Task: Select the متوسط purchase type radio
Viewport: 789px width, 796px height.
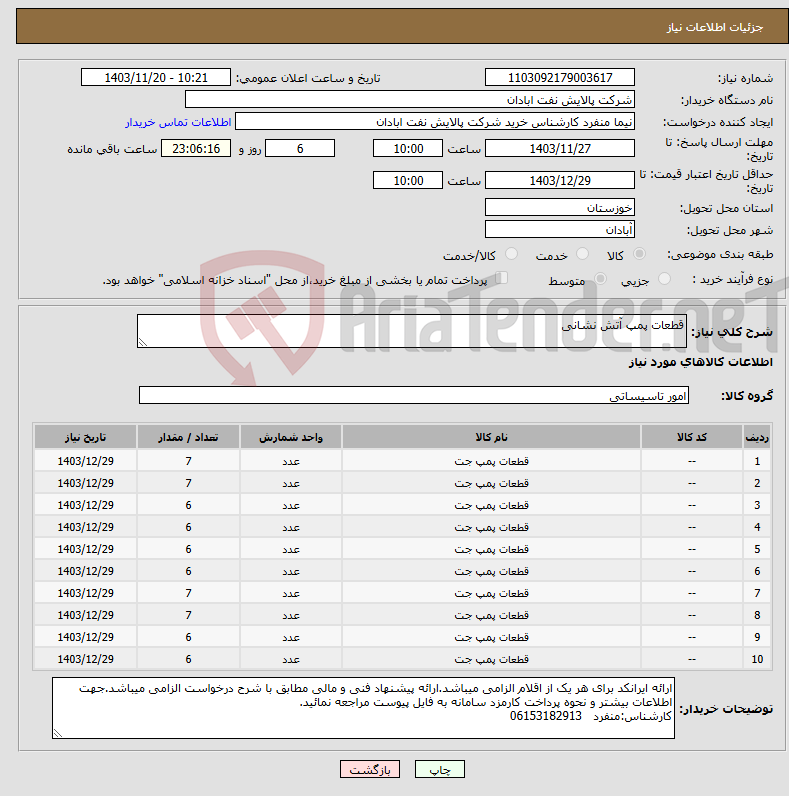Action: tap(600, 278)
